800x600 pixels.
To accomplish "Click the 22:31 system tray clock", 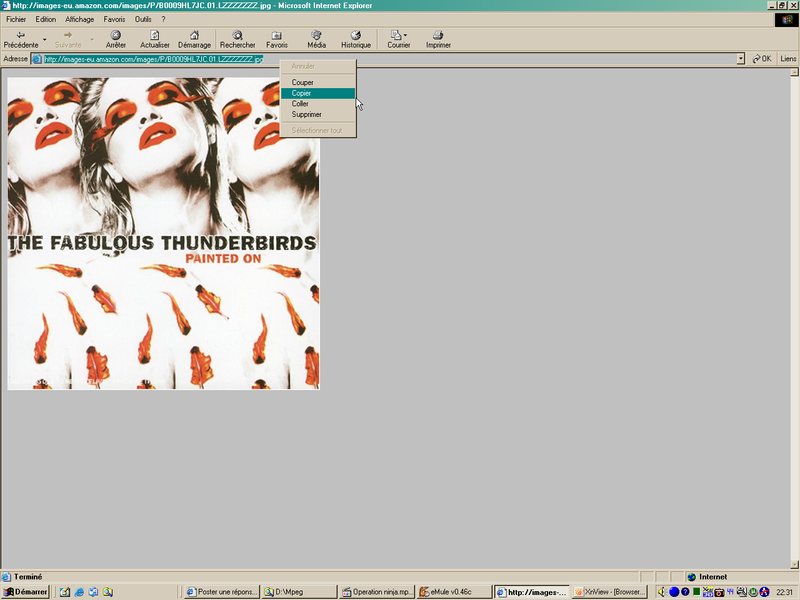I will click(784, 592).
